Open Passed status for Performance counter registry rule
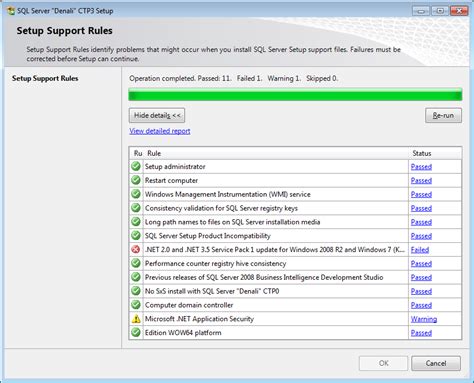 point(421,264)
